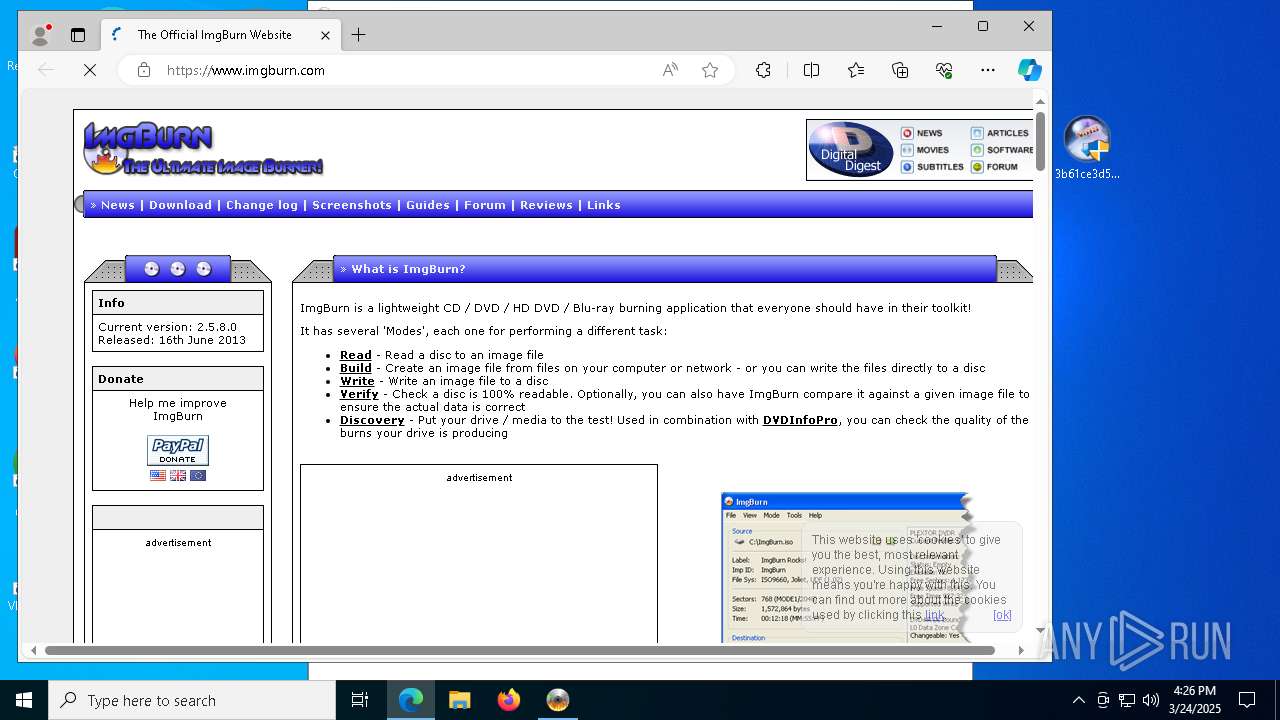Open Copilot sidebar icon

1029,70
